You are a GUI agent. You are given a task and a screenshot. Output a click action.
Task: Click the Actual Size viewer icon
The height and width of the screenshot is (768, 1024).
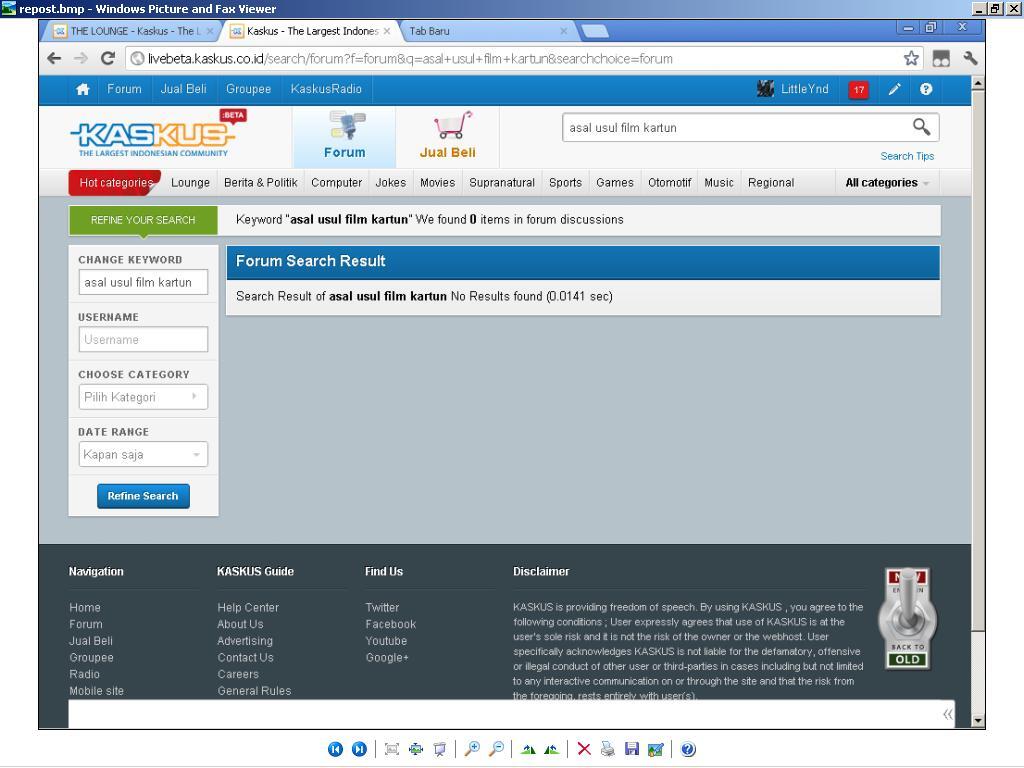point(416,749)
